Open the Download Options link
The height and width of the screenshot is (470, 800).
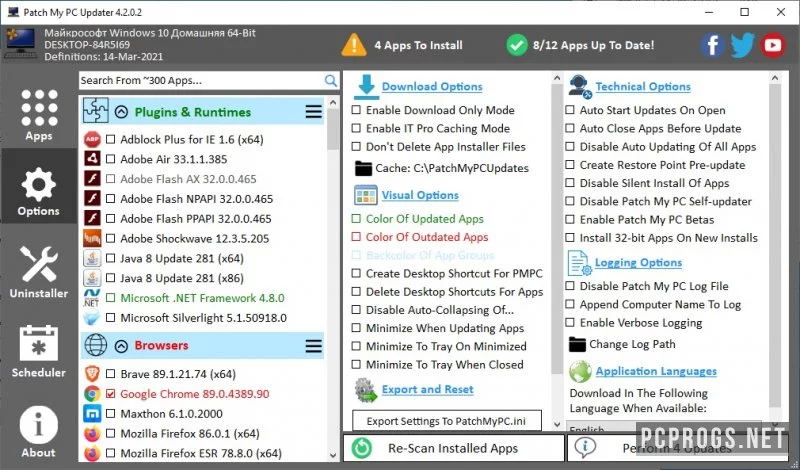[432, 87]
